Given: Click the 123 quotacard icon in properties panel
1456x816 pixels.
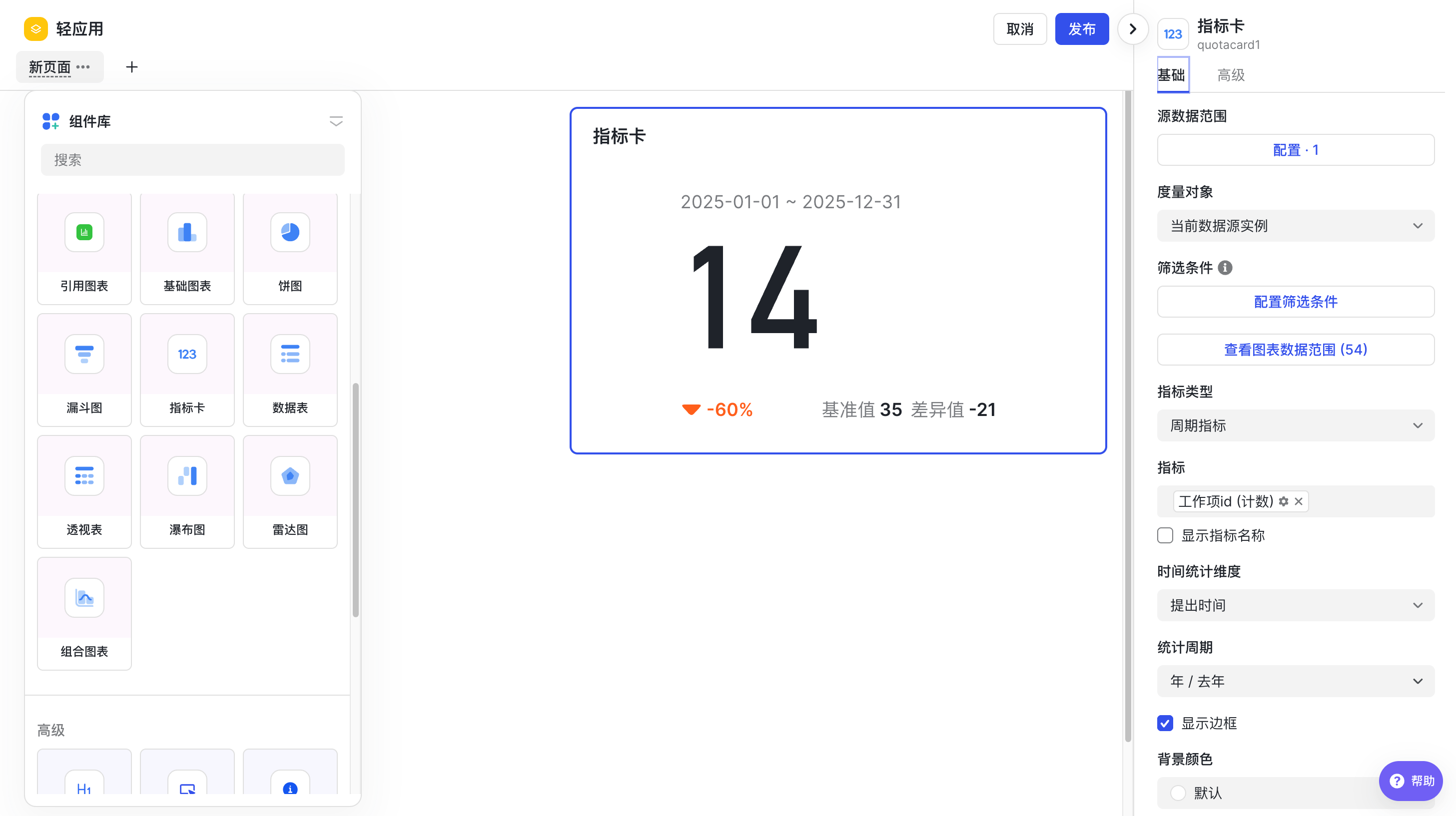Looking at the screenshot, I should pos(1173,34).
